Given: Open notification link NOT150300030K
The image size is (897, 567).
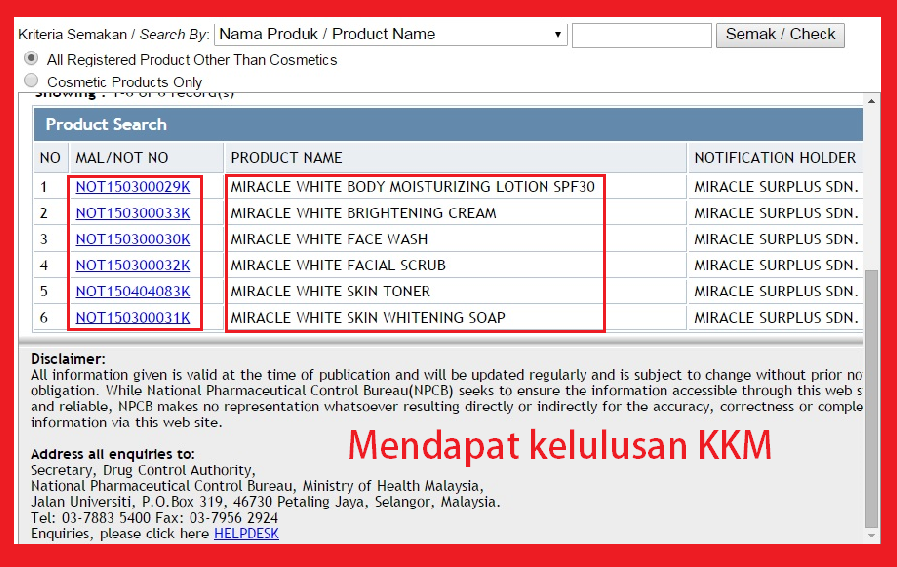Looking at the screenshot, I should pos(133,239).
